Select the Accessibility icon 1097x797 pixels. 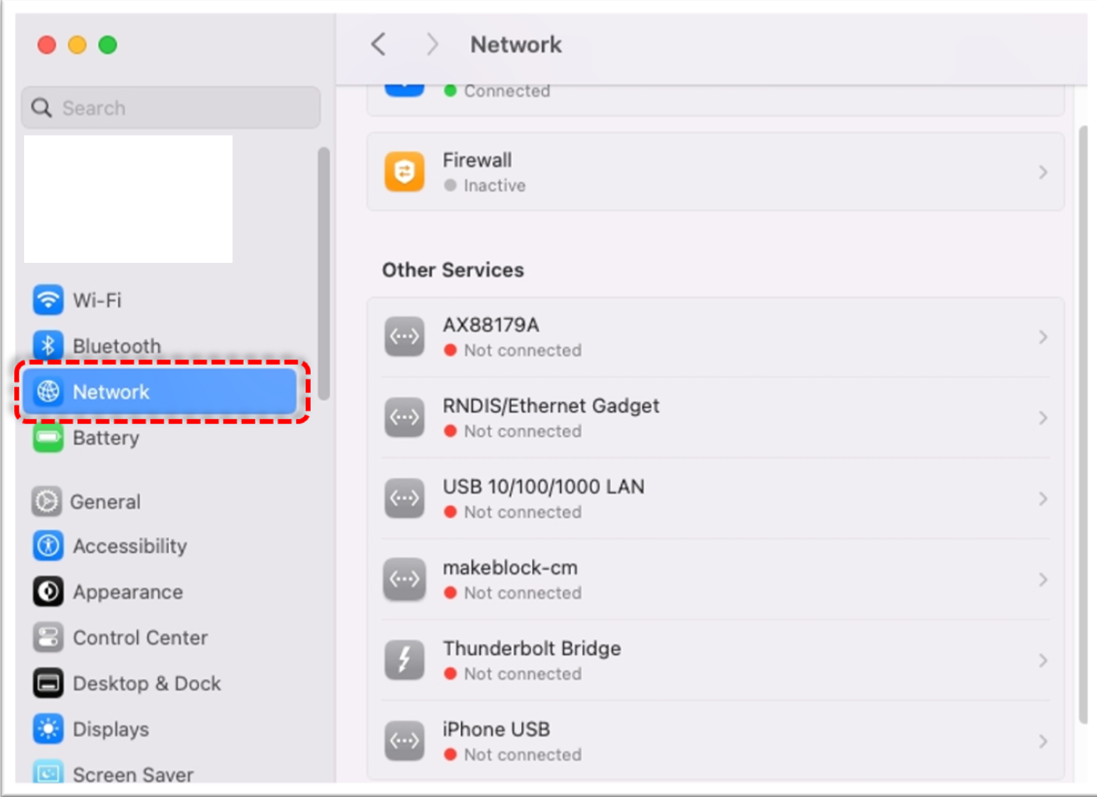click(48, 546)
